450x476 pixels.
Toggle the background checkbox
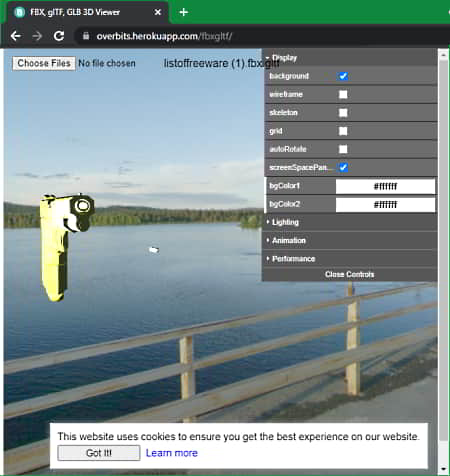click(343, 76)
